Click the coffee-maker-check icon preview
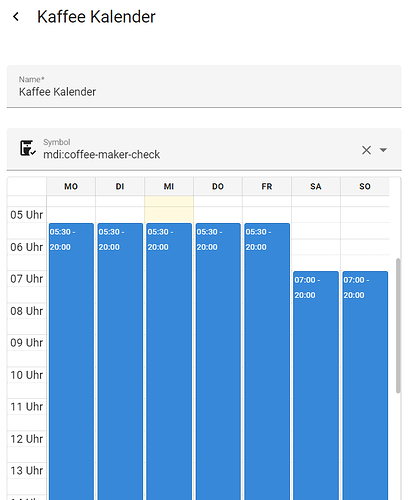 (x=27, y=148)
